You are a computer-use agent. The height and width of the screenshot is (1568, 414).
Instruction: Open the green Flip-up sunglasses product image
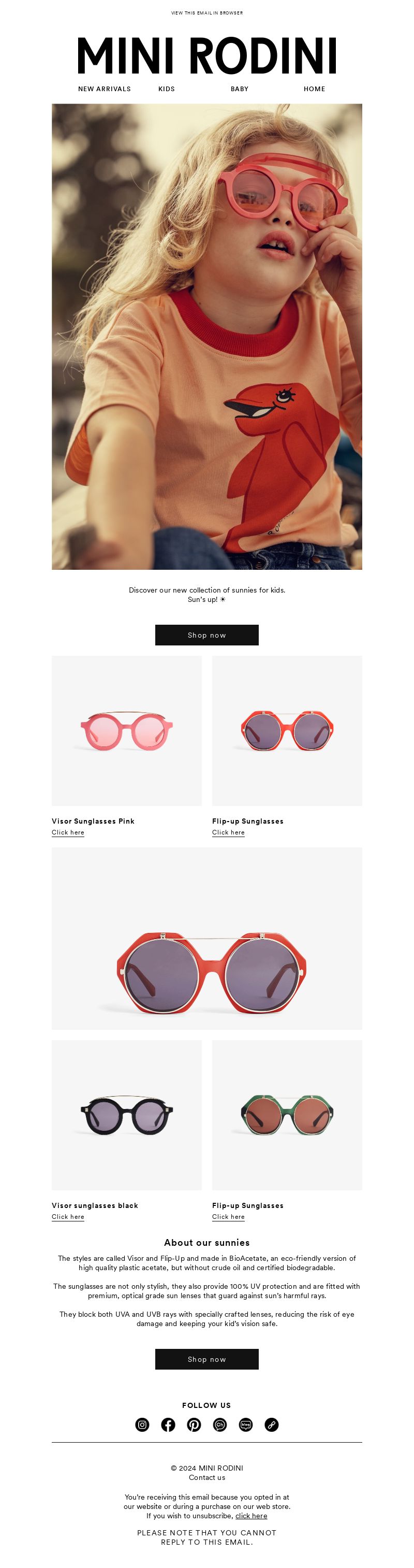tap(287, 1115)
